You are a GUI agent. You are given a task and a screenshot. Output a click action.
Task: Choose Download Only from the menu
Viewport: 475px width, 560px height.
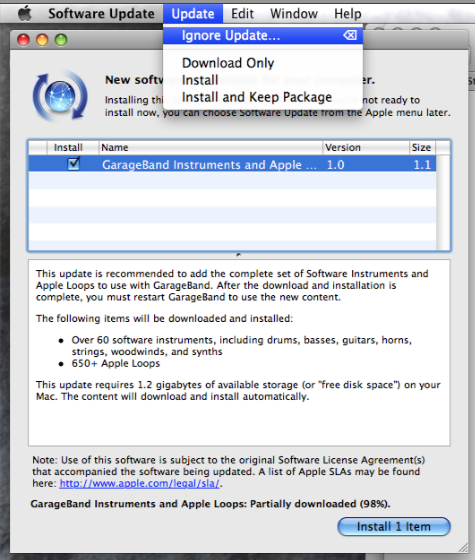[x=263, y=63]
